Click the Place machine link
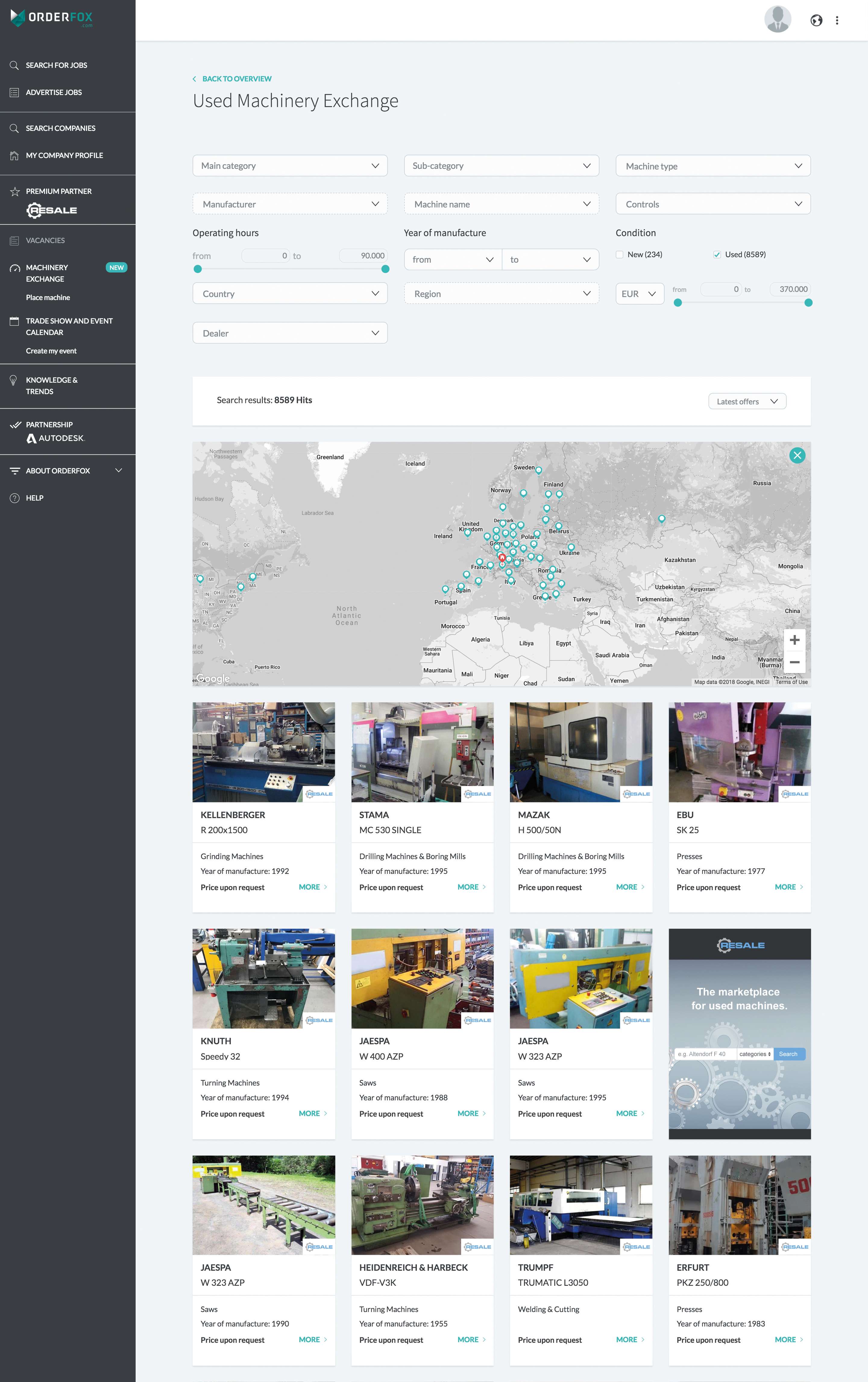868x1382 pixels. coord(48,298)
